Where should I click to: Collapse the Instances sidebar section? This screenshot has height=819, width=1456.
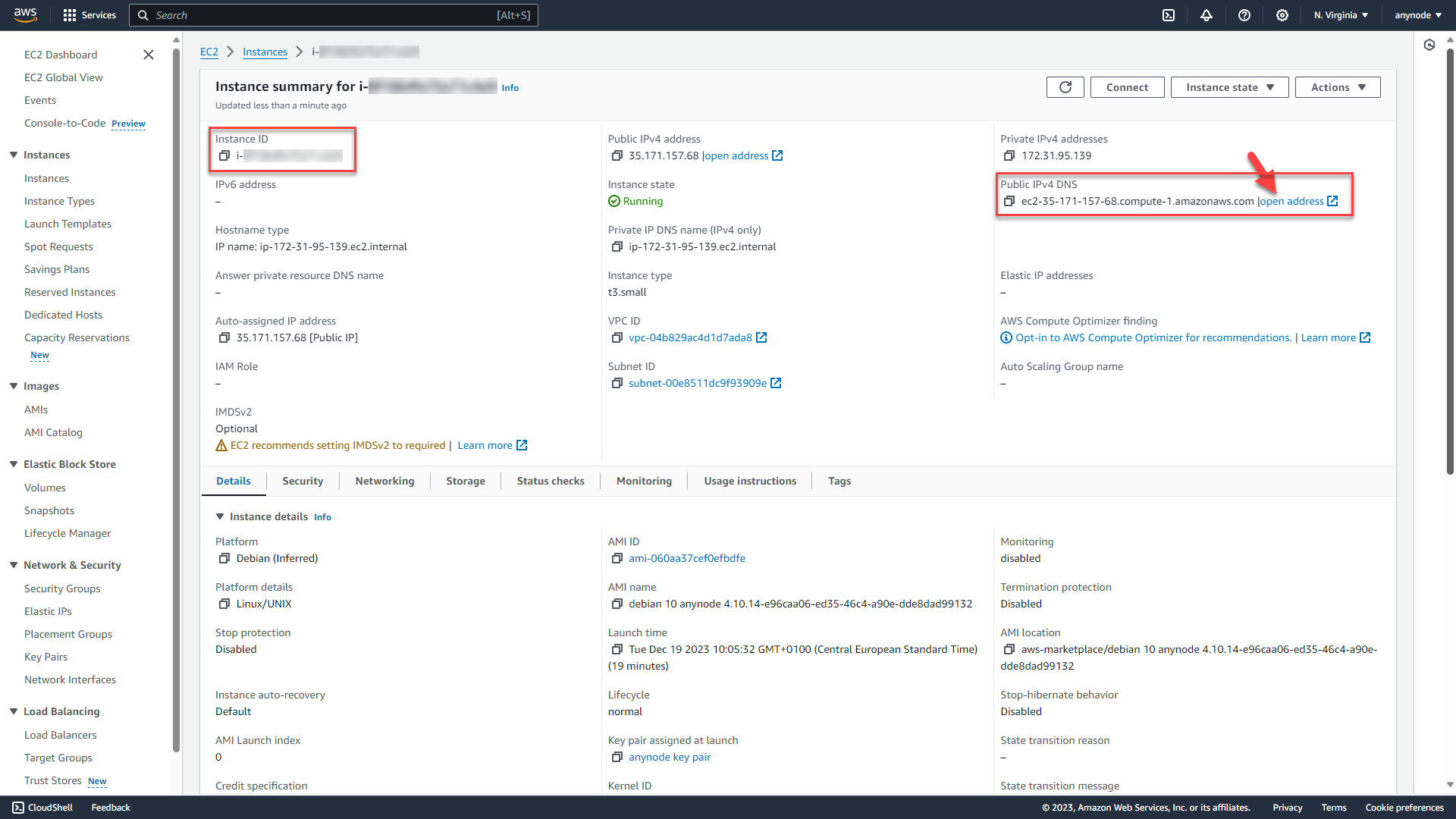(x=14, y=155)
